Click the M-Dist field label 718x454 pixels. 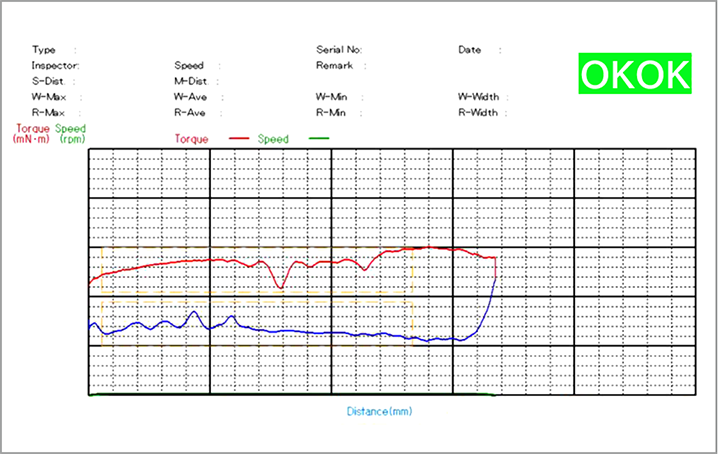[190, 81]
